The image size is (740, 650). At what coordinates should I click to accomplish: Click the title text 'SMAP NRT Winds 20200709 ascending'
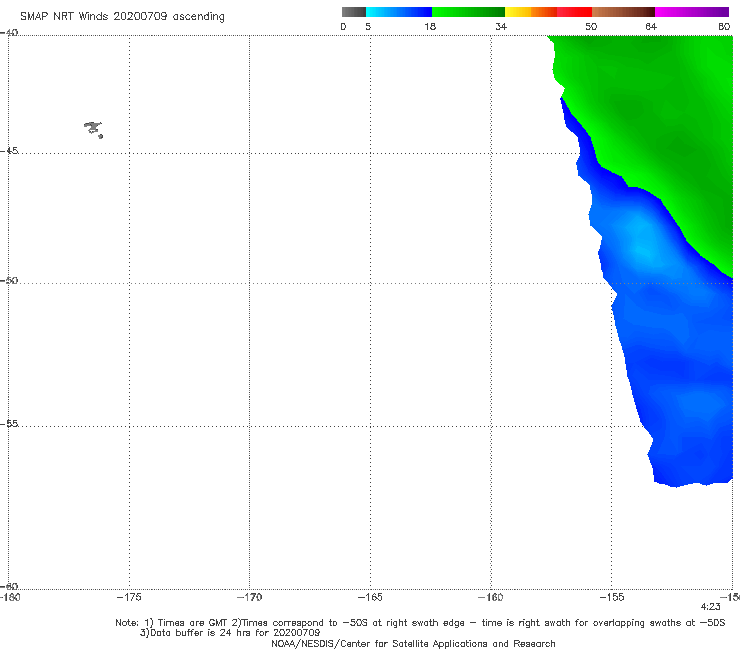(122, 16)
